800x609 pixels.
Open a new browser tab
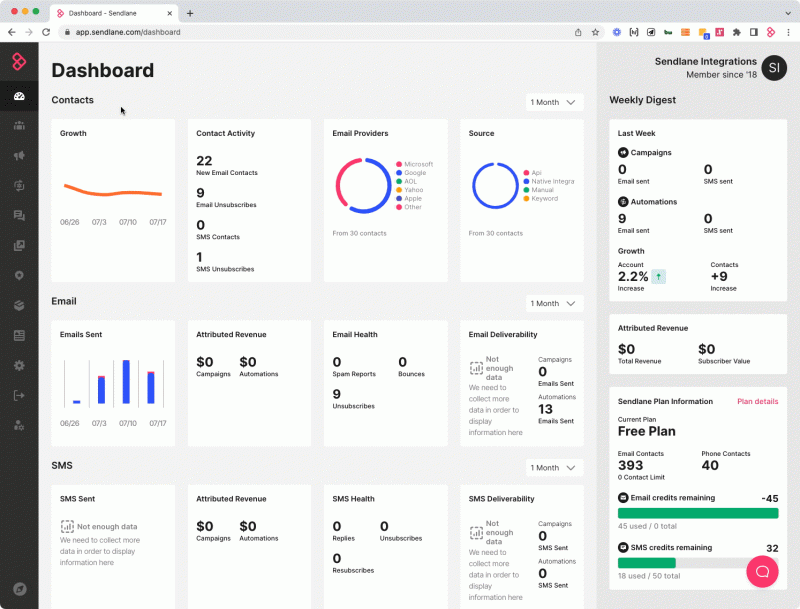[190, 13]
